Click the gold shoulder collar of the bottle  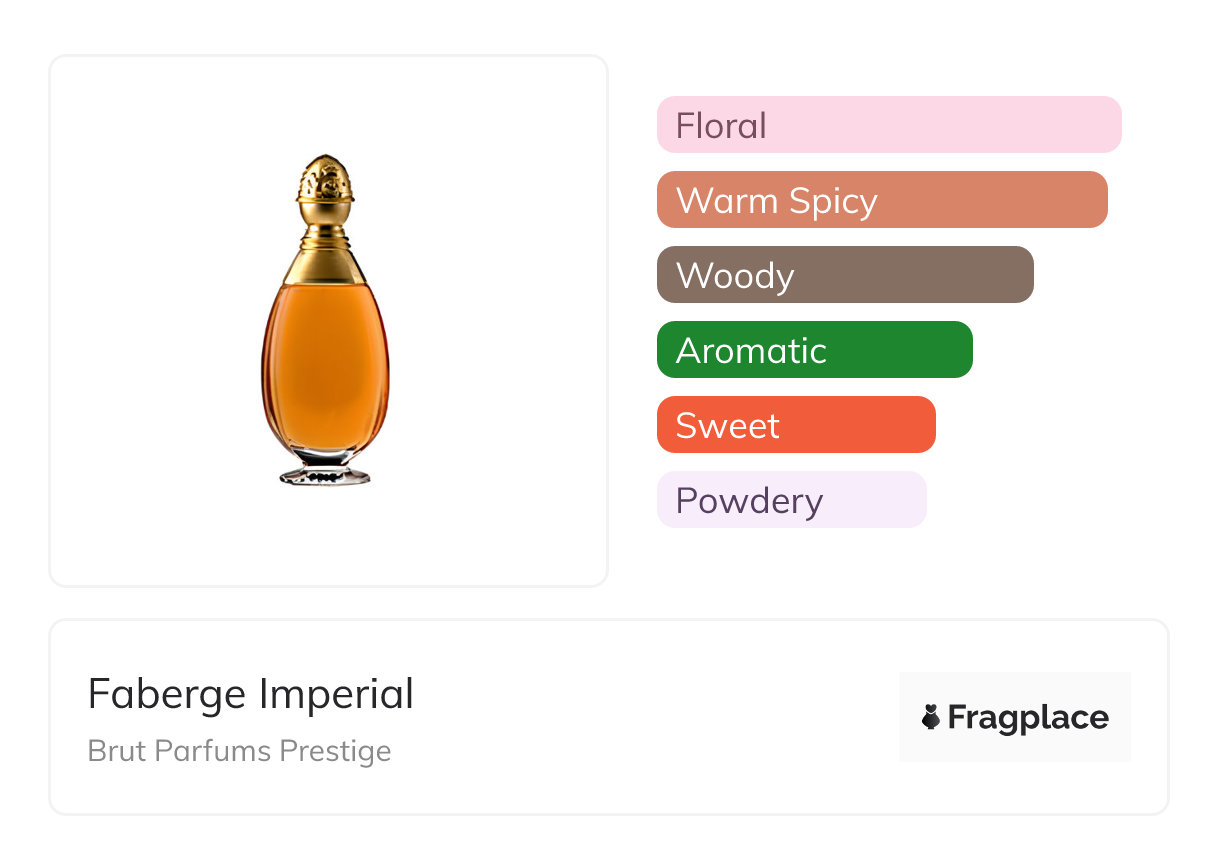pos(324,267)
